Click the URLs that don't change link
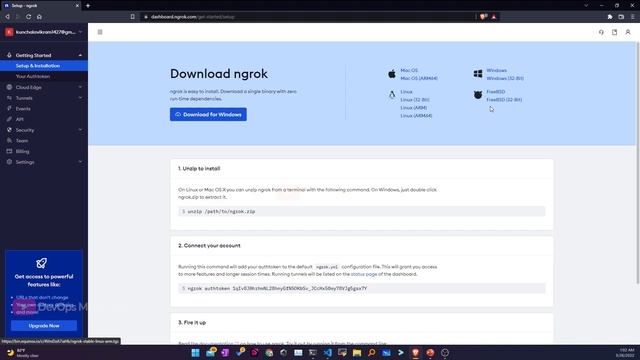The width and height of the screenshot is (640, 360). pyautogui.click(x=42, y=298)
